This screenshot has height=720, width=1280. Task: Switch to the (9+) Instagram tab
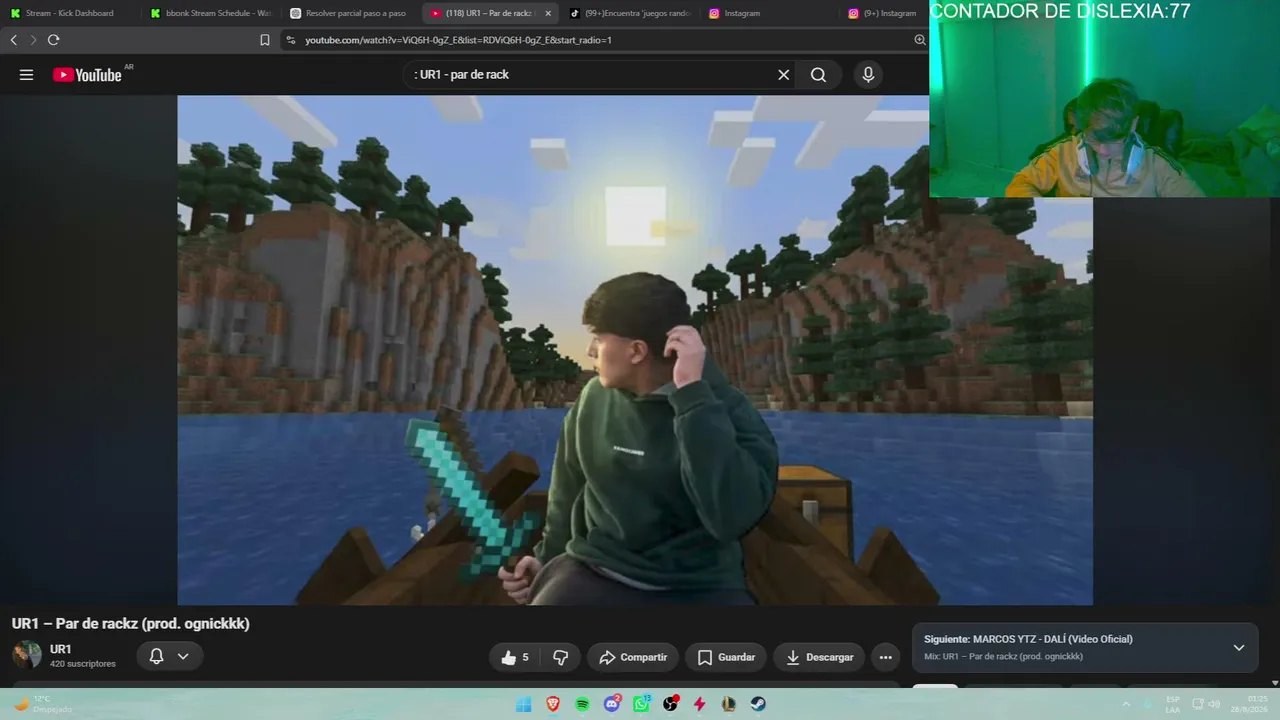[x=885, y=13]
